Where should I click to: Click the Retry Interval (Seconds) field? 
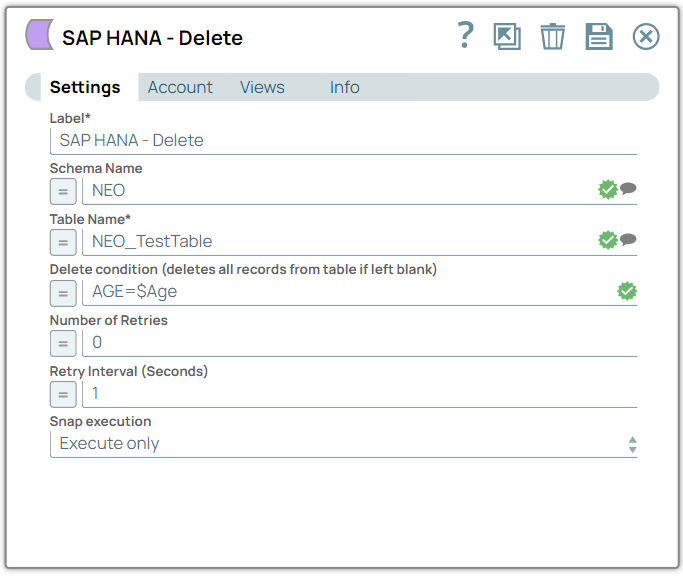pos(360,395)
